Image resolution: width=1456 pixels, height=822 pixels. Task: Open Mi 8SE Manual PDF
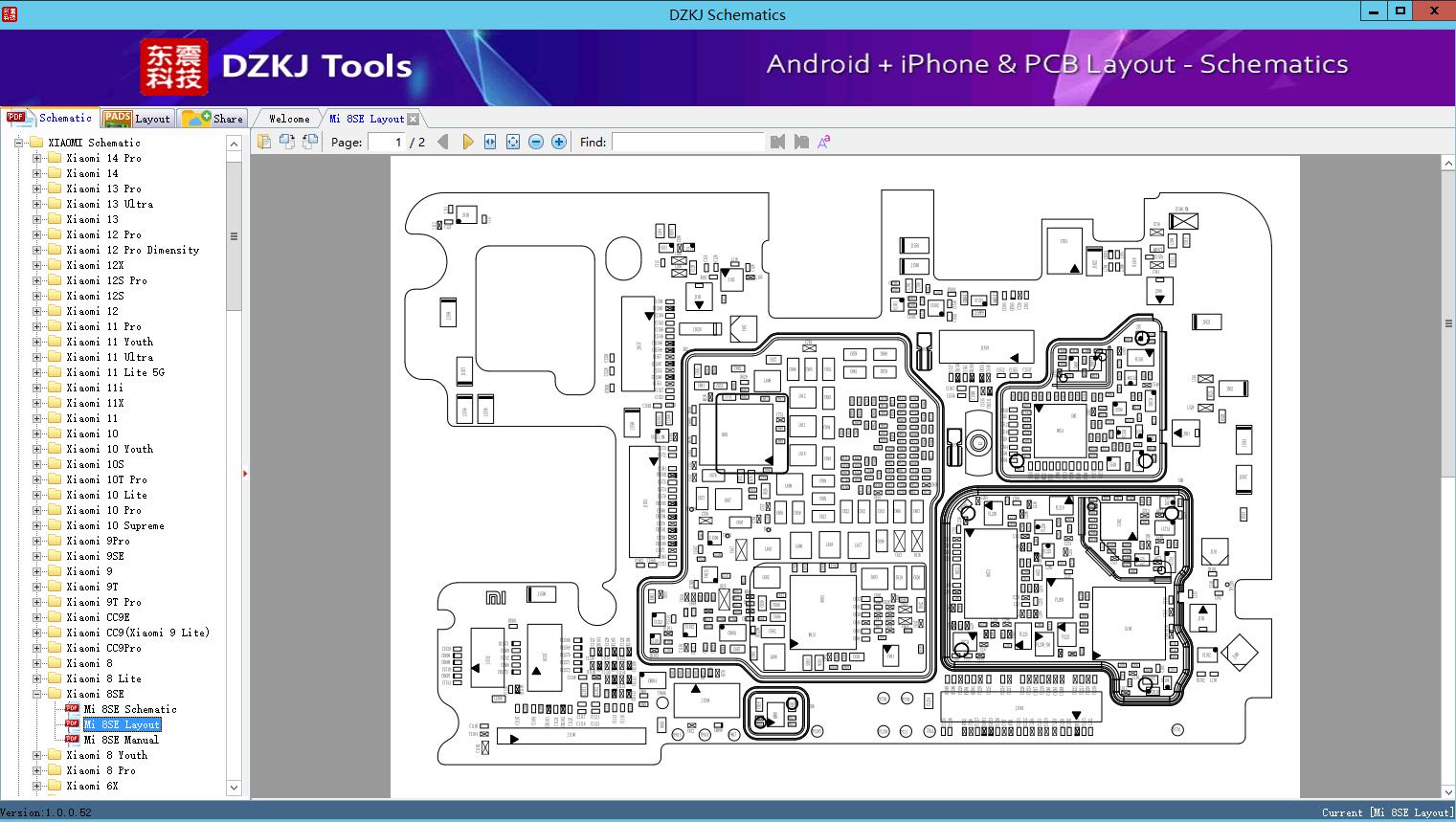pyautogui.click(x=122, y=740)
